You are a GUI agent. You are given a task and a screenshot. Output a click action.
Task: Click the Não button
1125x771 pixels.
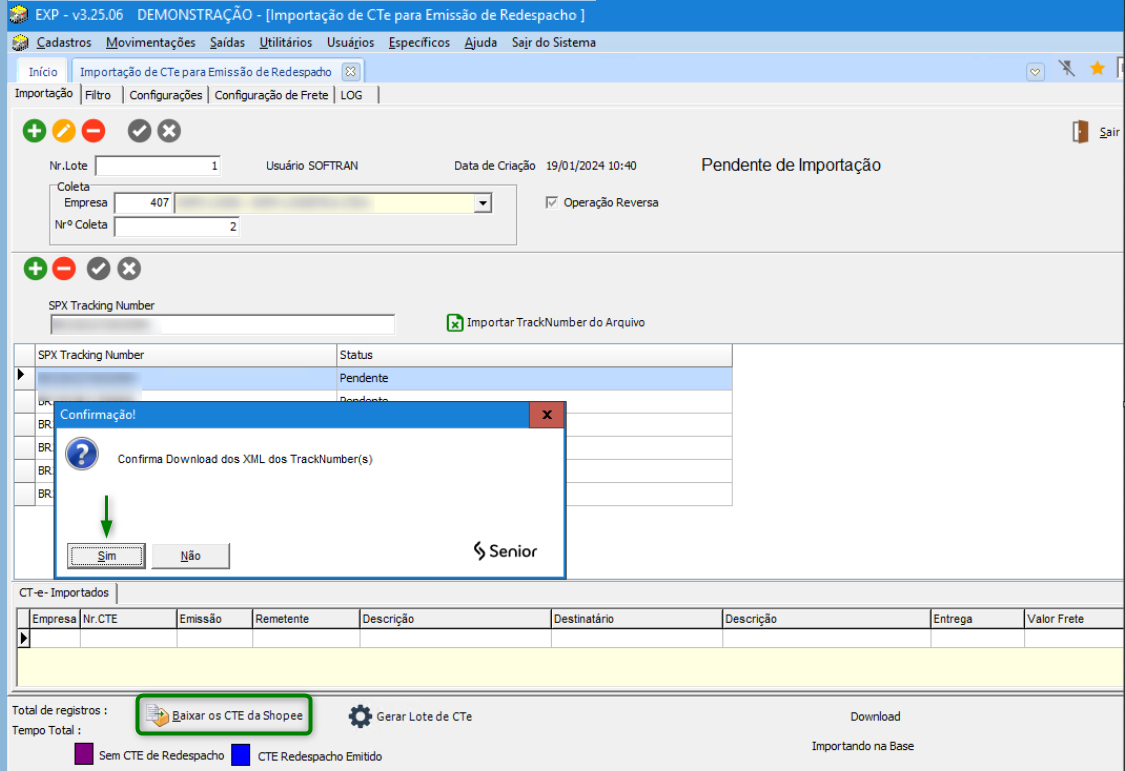[x=191, y=556]
